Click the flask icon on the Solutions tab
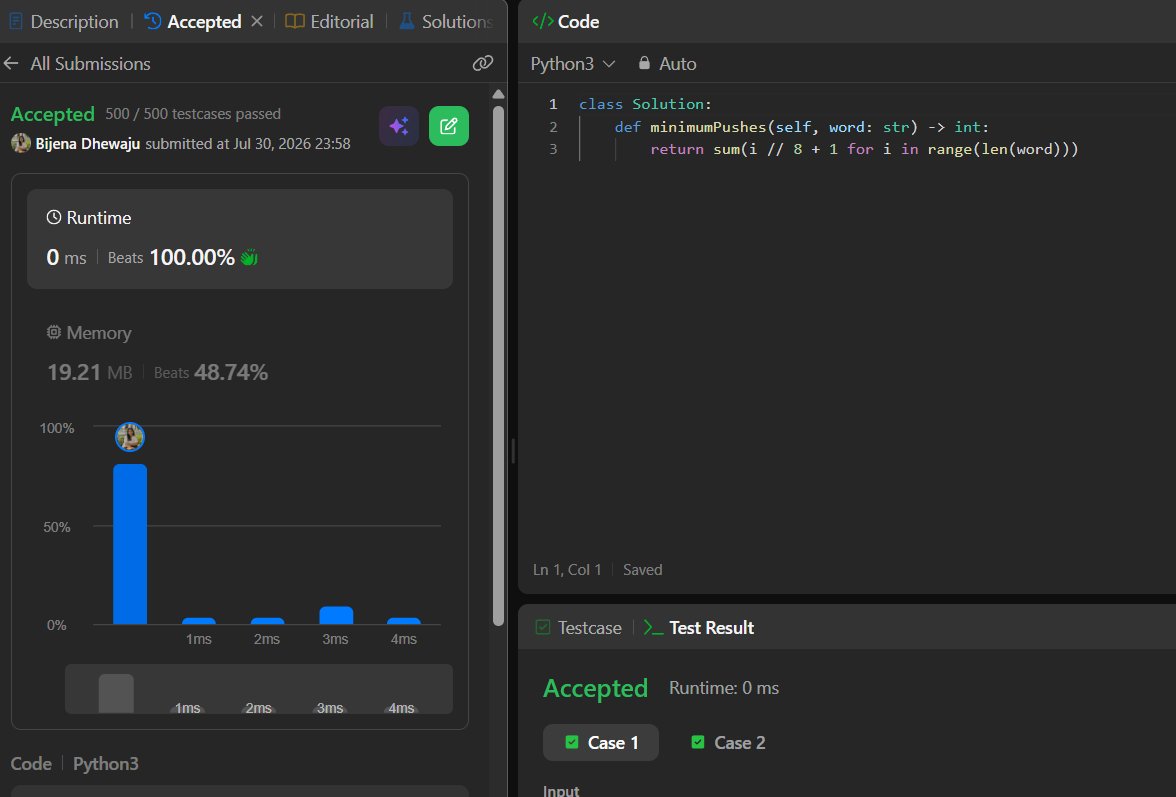Viewport: 1176px width, 797px height. 406,21
